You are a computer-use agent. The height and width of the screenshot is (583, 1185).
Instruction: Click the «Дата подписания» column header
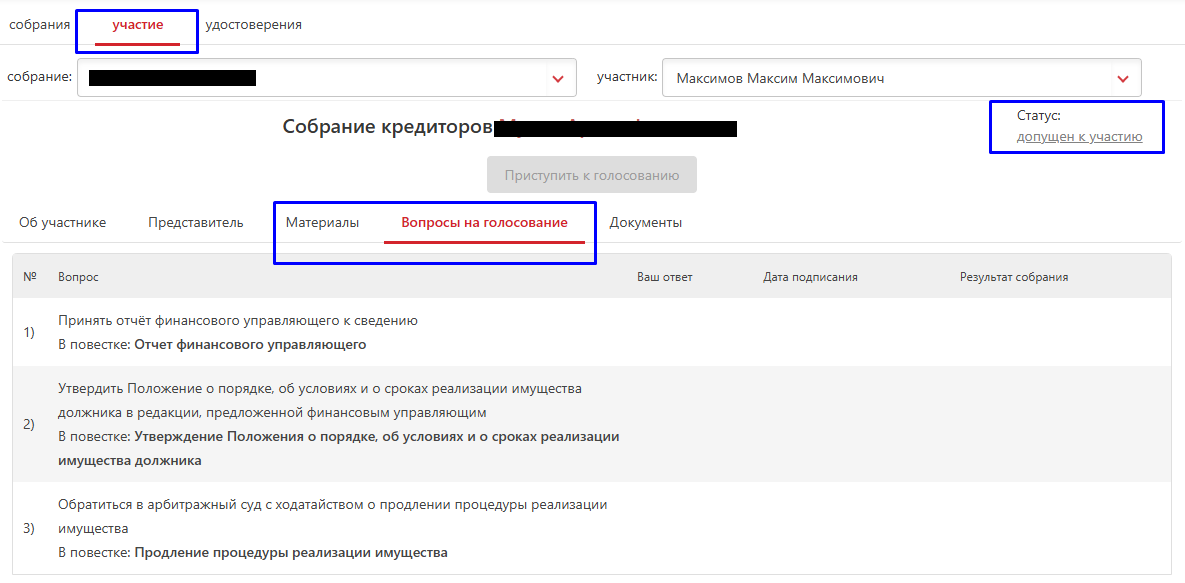pos(810,277)
